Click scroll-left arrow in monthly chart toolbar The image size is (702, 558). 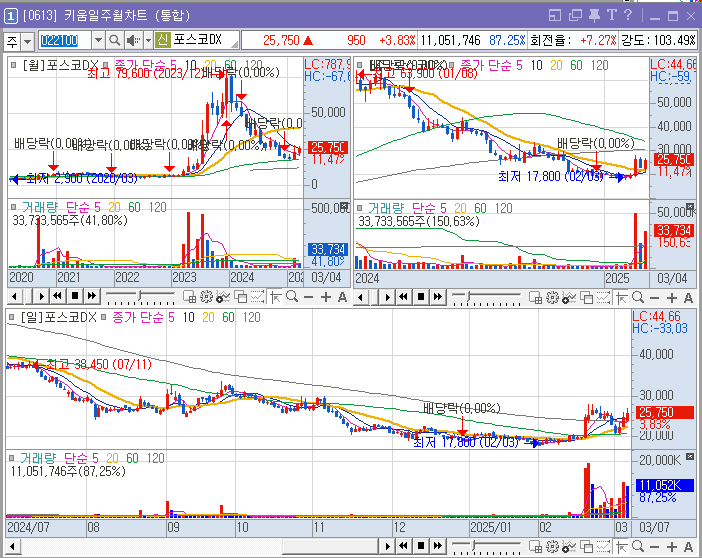click(x=14, y=296)
